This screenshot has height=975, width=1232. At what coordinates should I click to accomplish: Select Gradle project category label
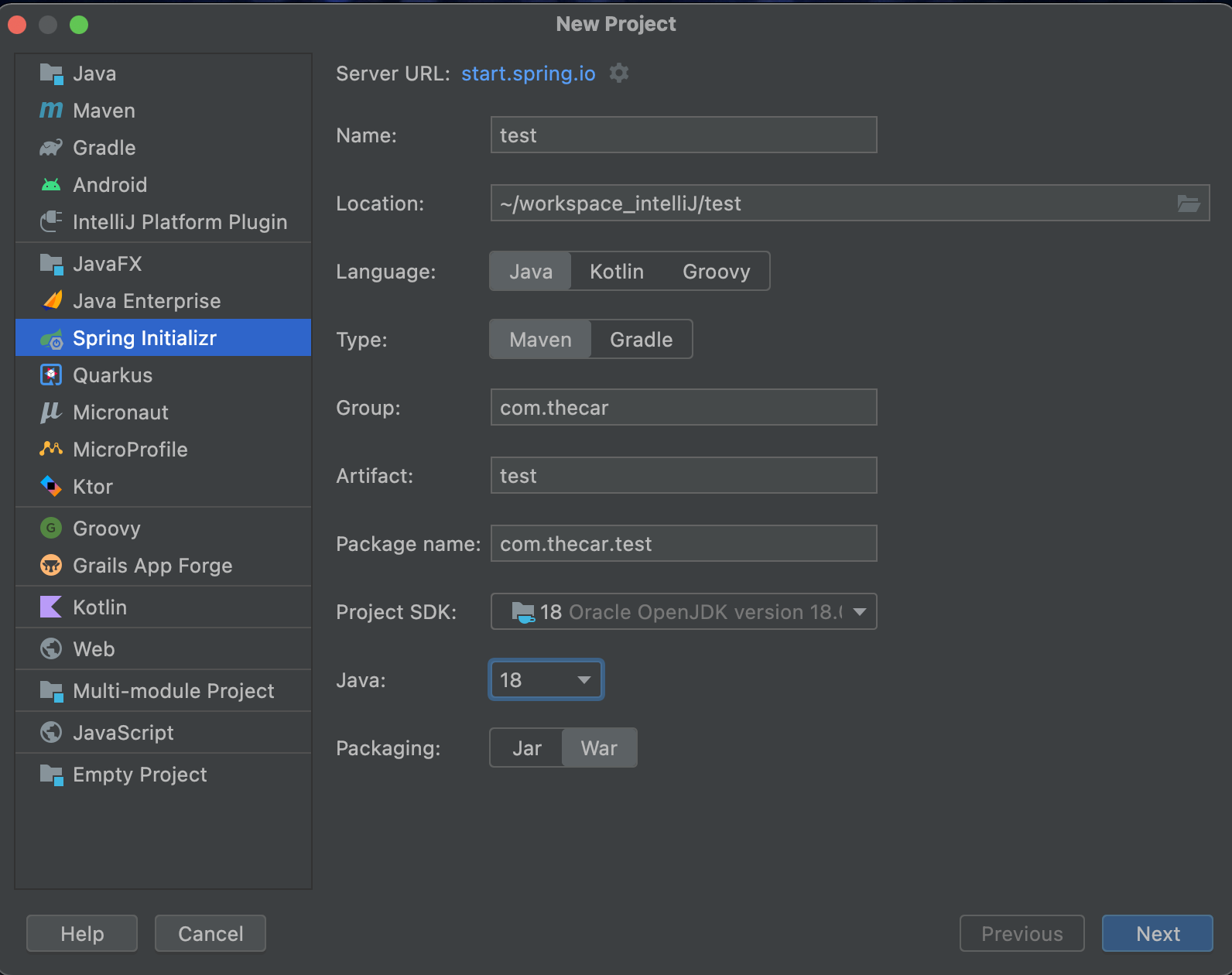[x=104, y=148]
